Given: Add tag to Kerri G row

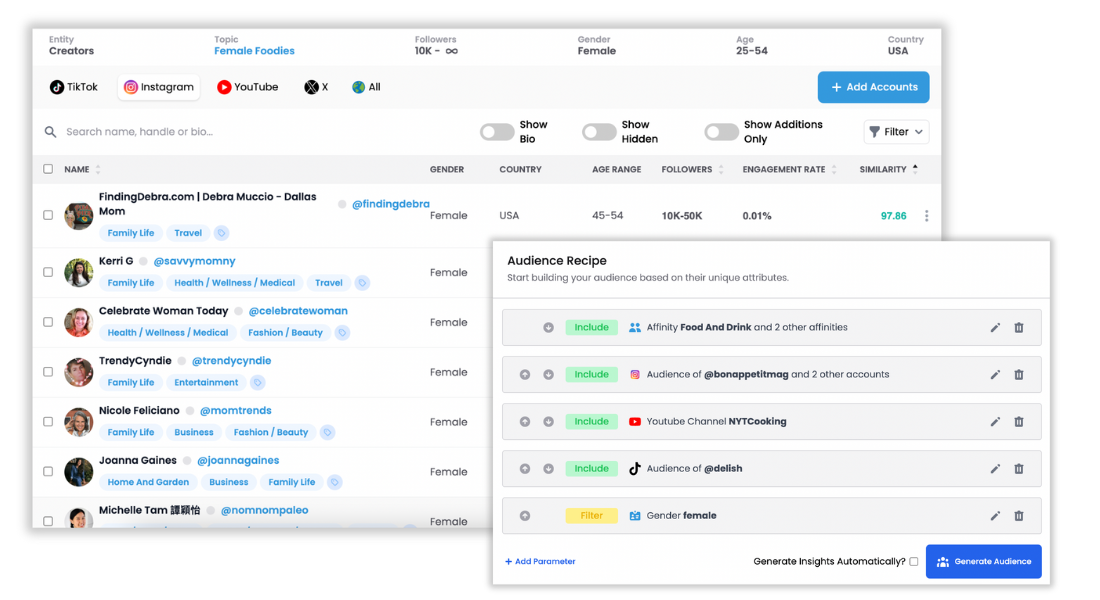Looking at the screenshot, I should click(x=362, y=283).
